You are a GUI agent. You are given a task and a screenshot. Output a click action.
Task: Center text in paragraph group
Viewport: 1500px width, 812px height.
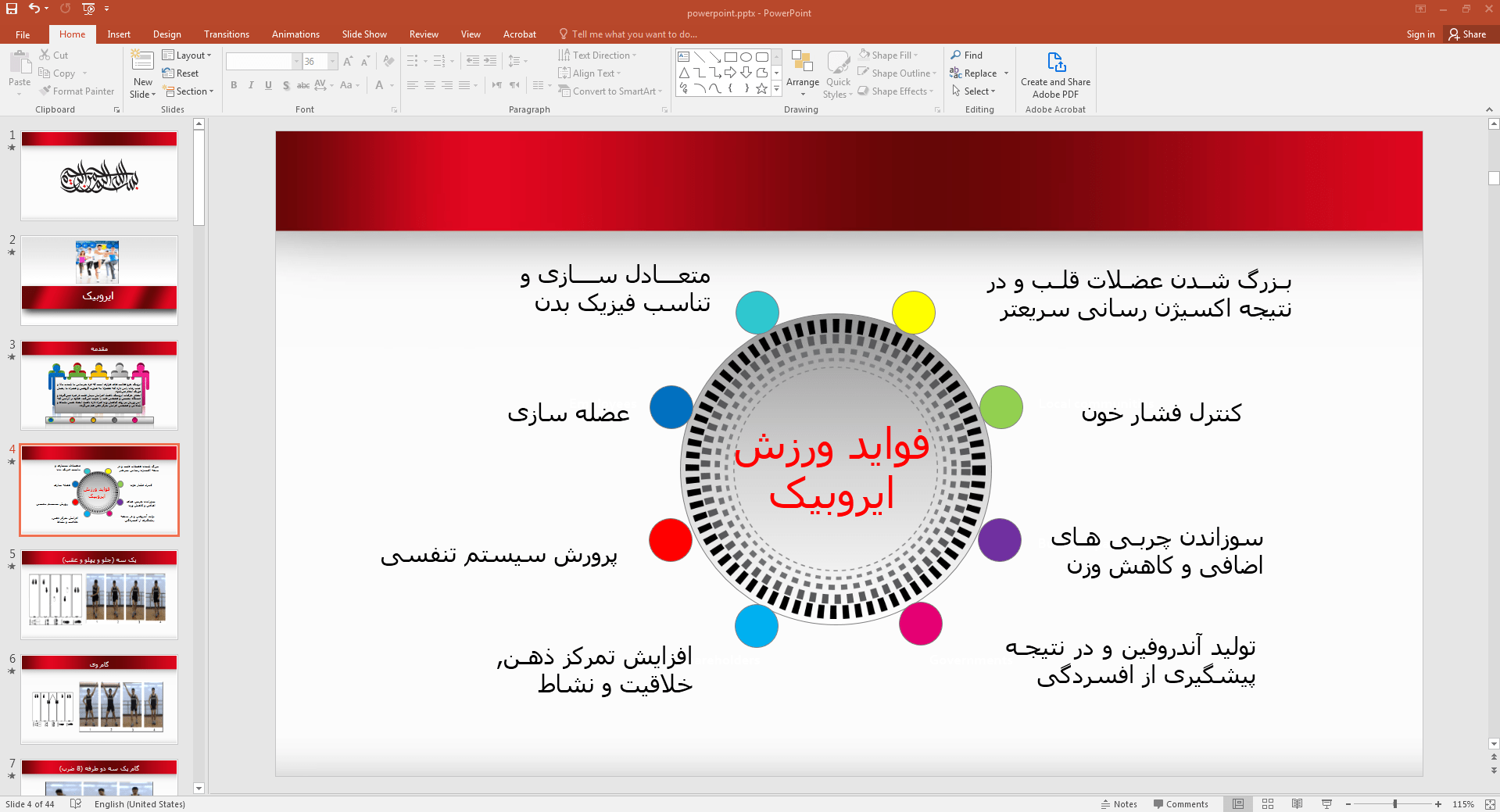point(430,85)
